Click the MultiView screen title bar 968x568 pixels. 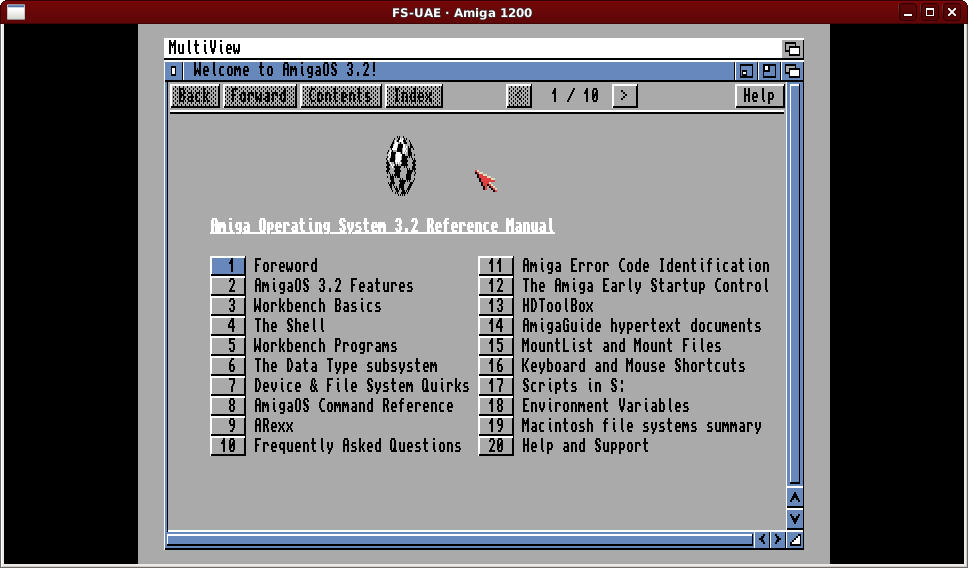point(472,48)
